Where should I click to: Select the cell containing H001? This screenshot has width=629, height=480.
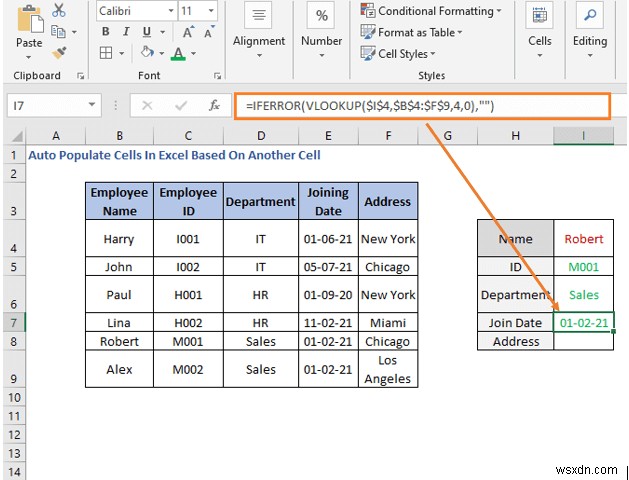pyautogui.click(x=188, y=295)
